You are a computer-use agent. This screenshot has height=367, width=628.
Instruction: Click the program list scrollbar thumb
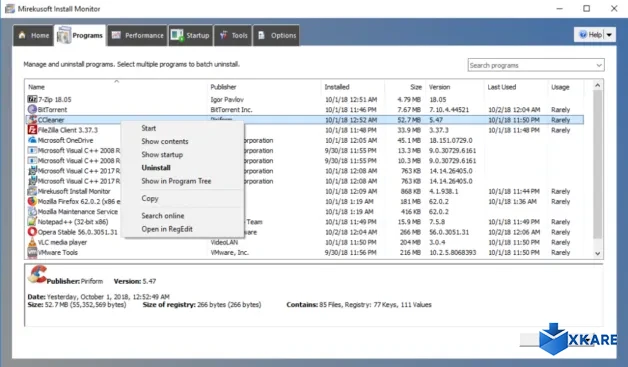tap(598, 164)
